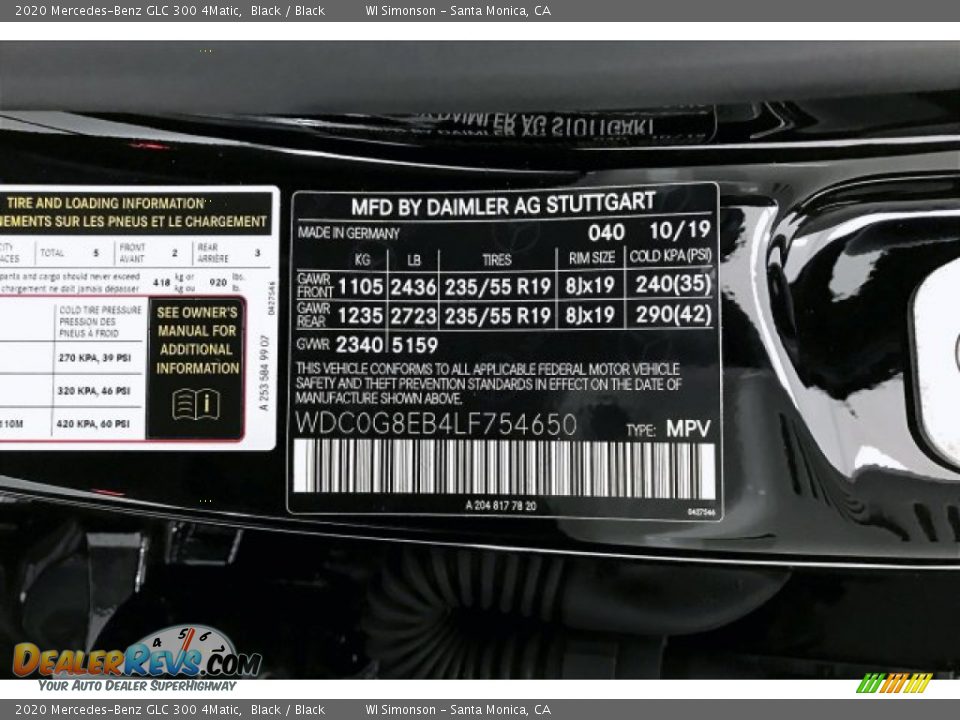960x720 pixels.
Task: Click the SEE OWNER'S MANUAL yellow text box
Action: click(196, 340)
